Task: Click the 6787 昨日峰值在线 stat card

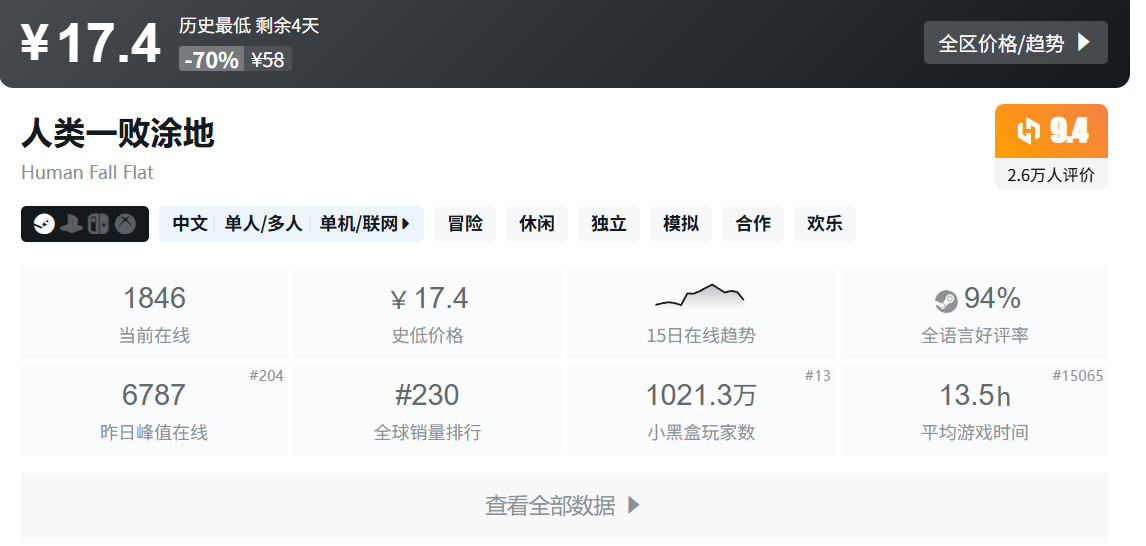Action: (x=153, y=409)
